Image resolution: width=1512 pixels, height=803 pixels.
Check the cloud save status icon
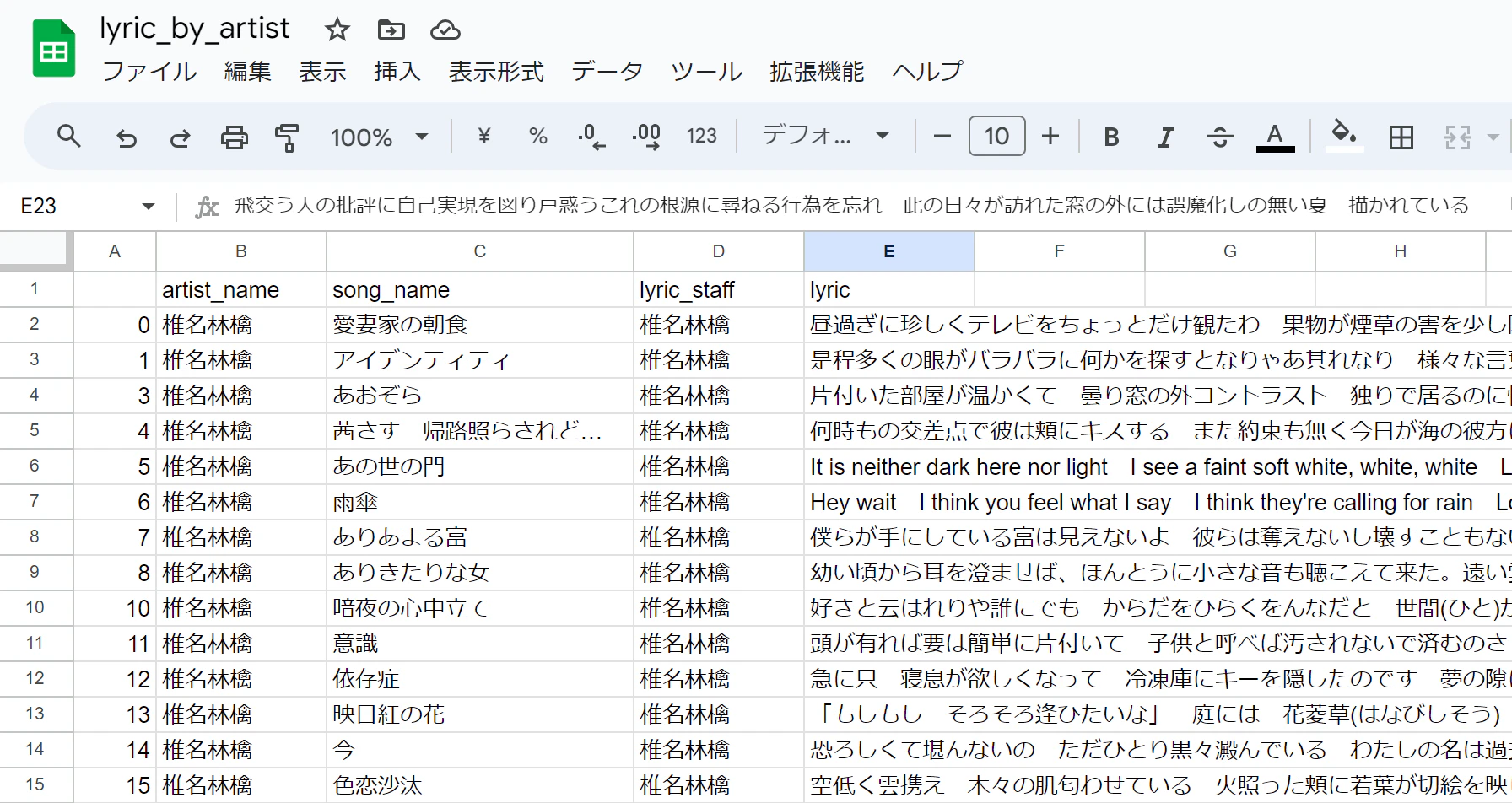445,30
